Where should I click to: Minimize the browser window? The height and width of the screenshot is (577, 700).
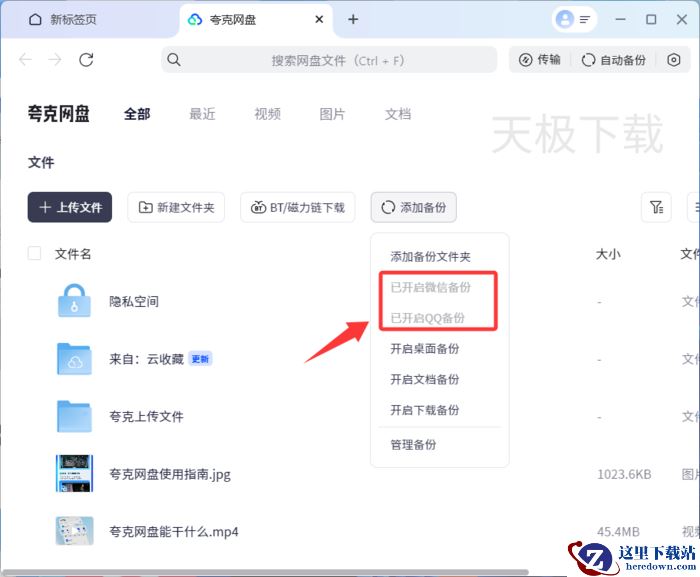click(x=620, y=19)
